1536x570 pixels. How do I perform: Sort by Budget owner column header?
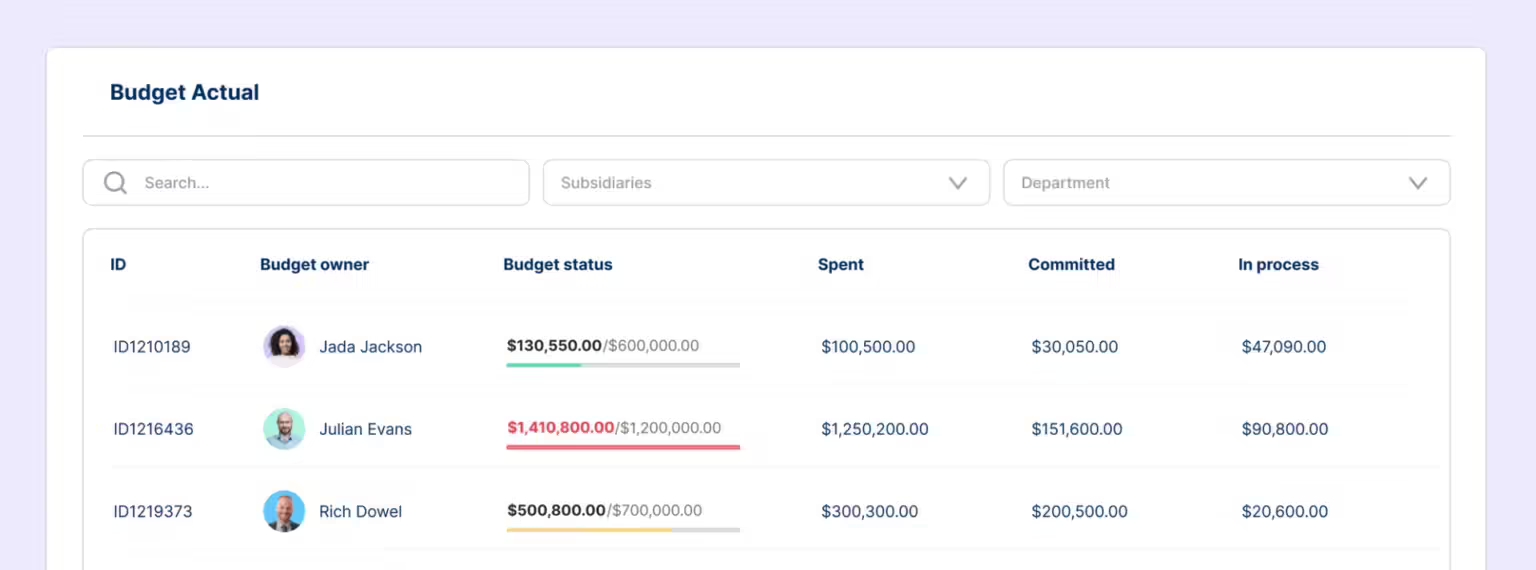click(x=314, y=265)
